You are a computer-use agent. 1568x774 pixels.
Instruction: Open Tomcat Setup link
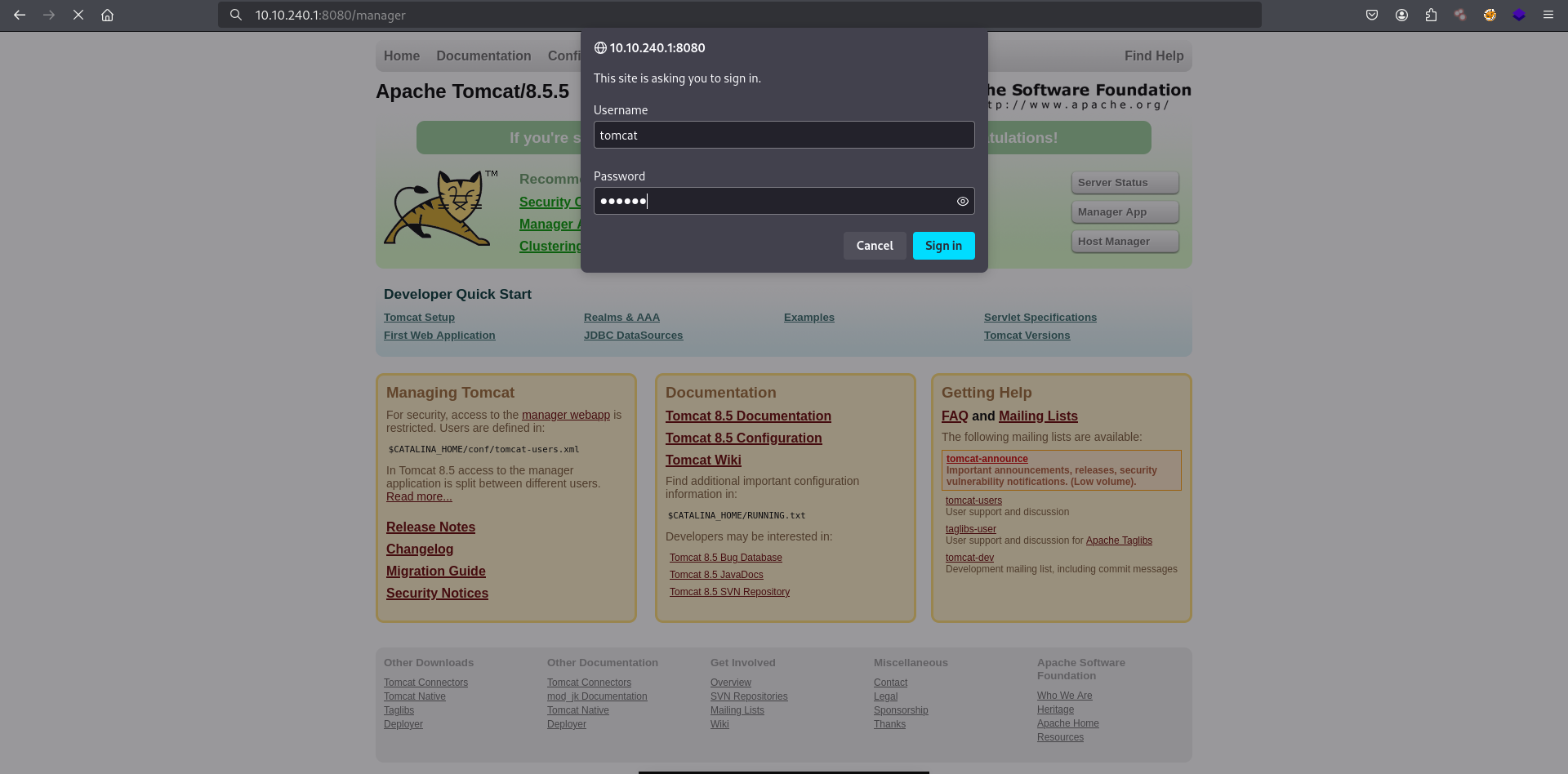coord(419,318)
